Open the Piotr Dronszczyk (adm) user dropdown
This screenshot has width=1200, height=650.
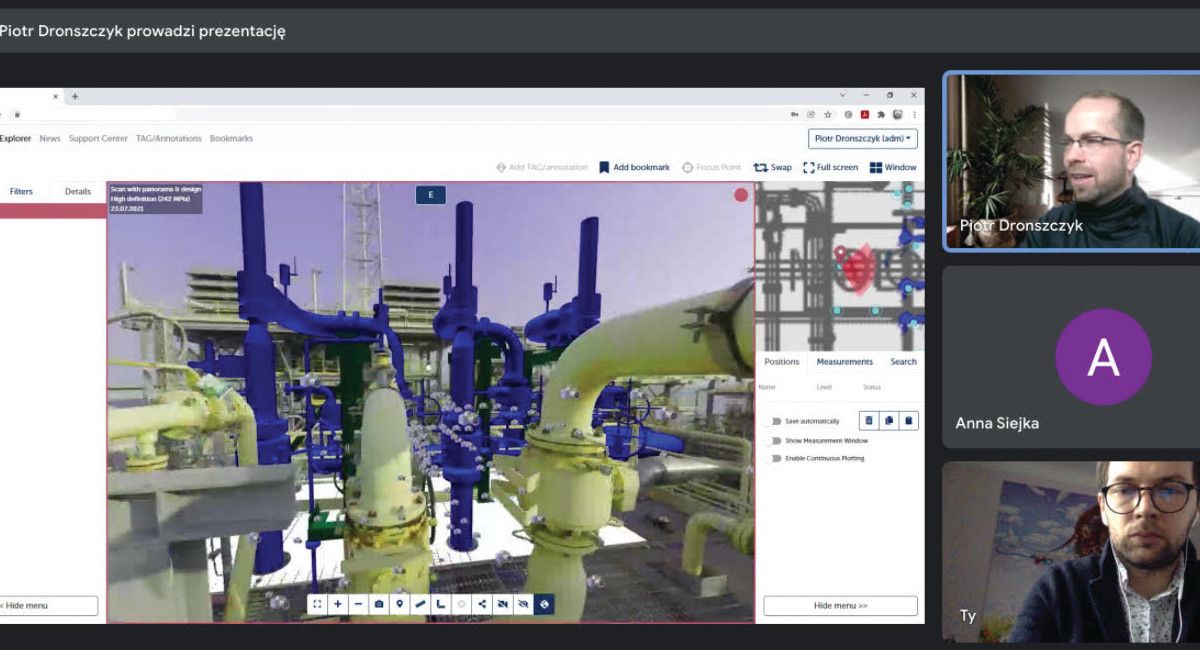(862, 139)
